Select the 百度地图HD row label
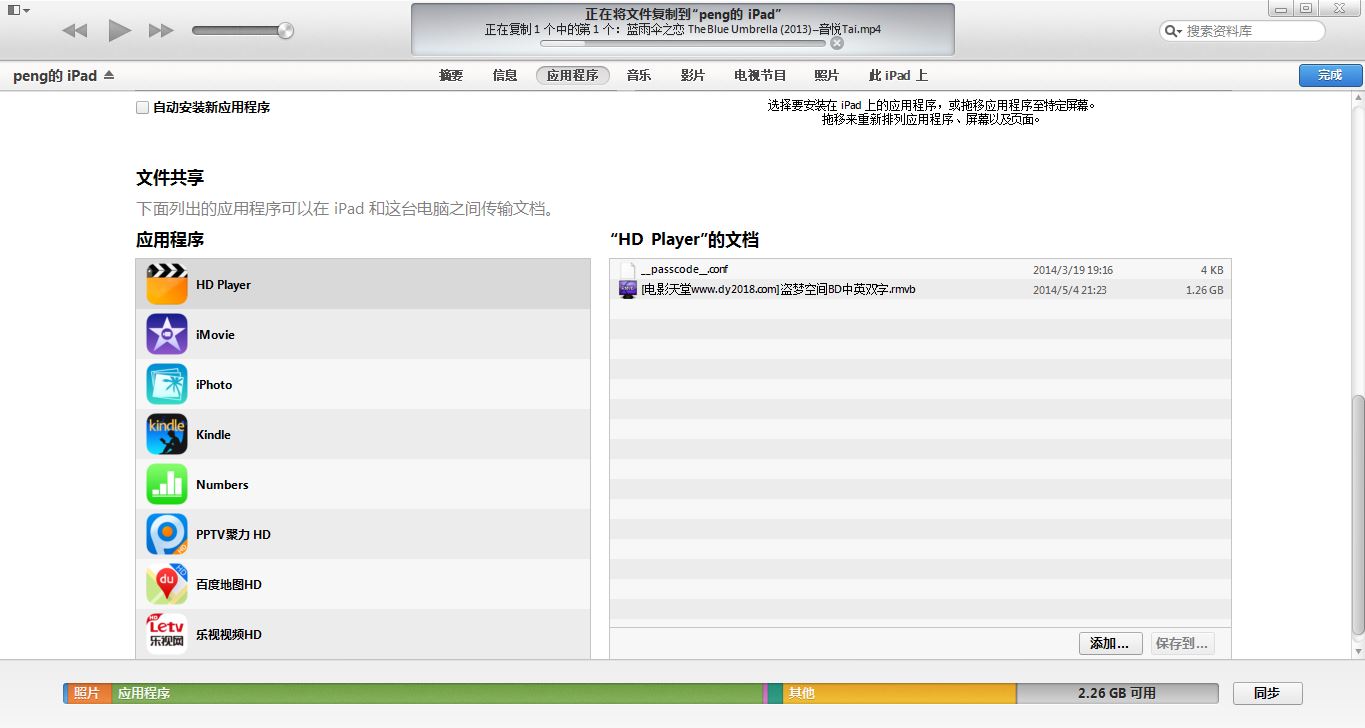 coord(228,584)
